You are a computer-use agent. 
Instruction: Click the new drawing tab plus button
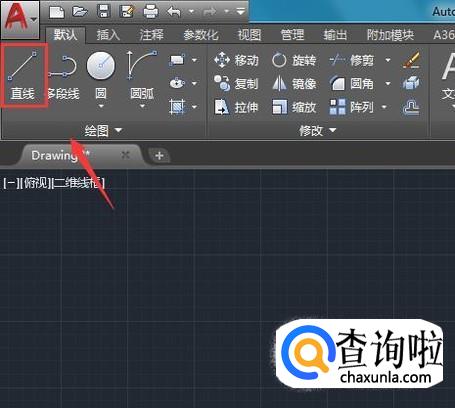(159, 155)
